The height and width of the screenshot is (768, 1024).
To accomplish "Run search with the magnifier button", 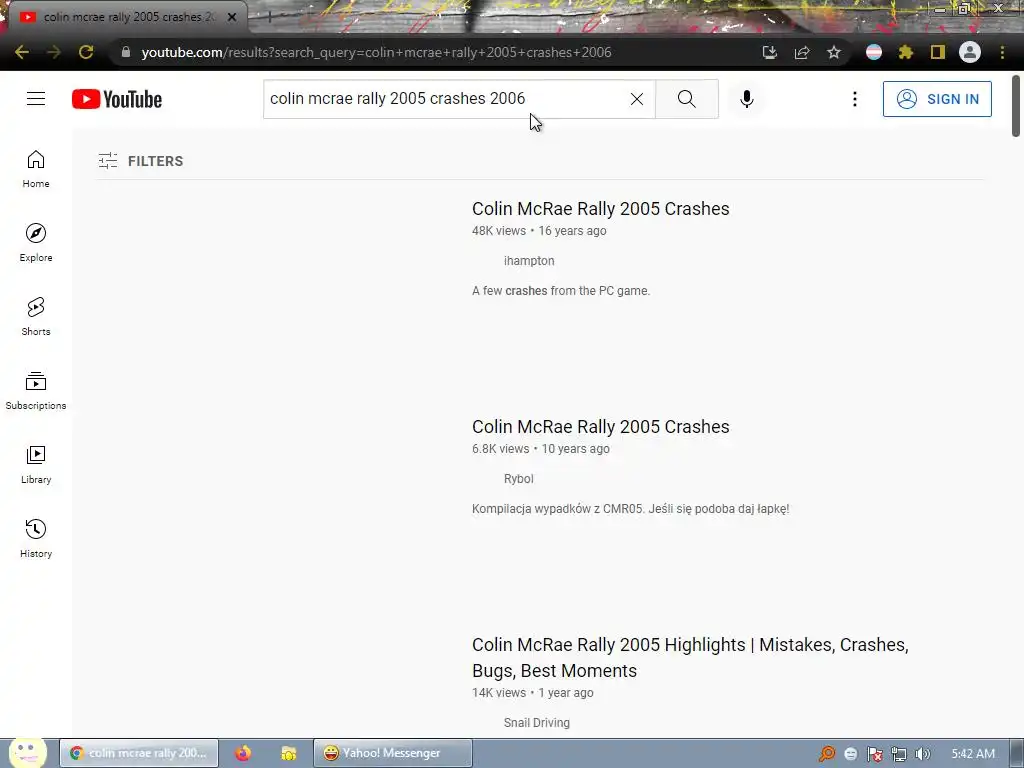I will point(686,99).
